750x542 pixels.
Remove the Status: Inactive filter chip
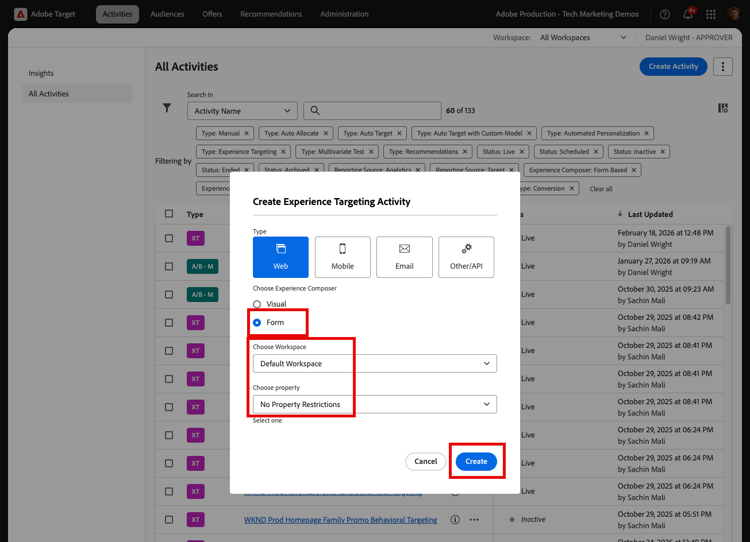662,152
